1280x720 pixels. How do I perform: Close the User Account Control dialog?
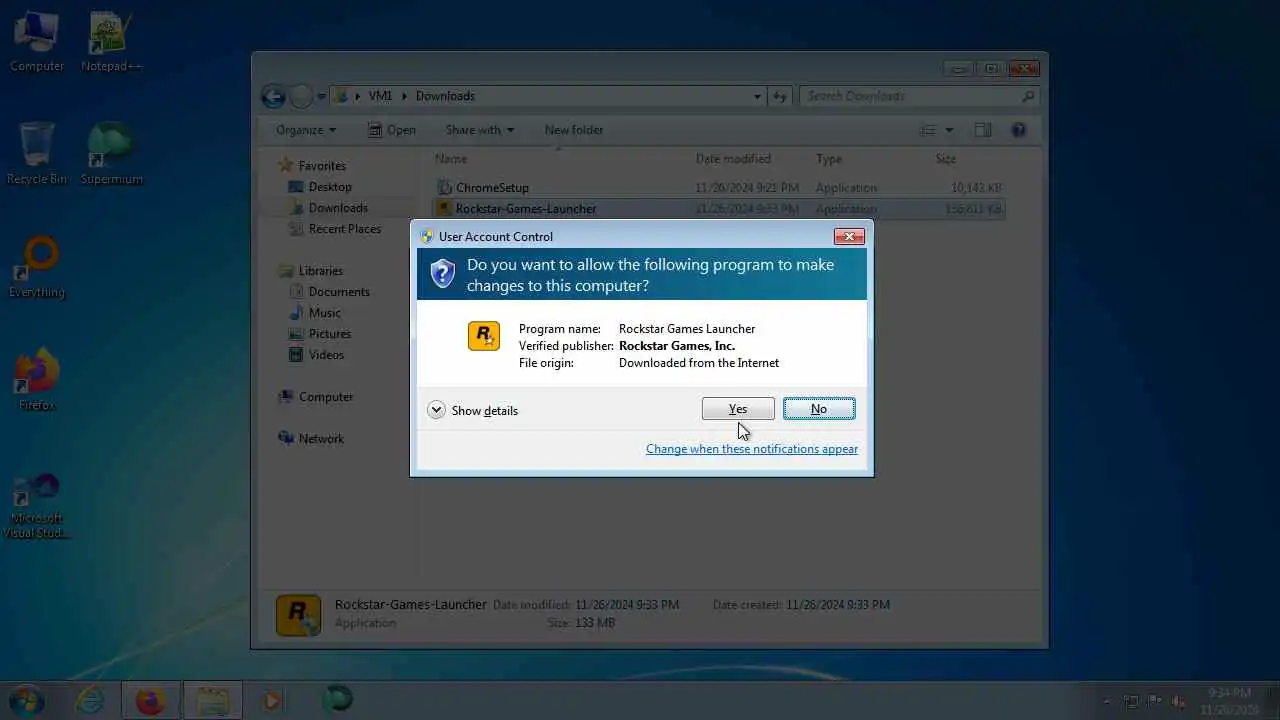[849, 237]
